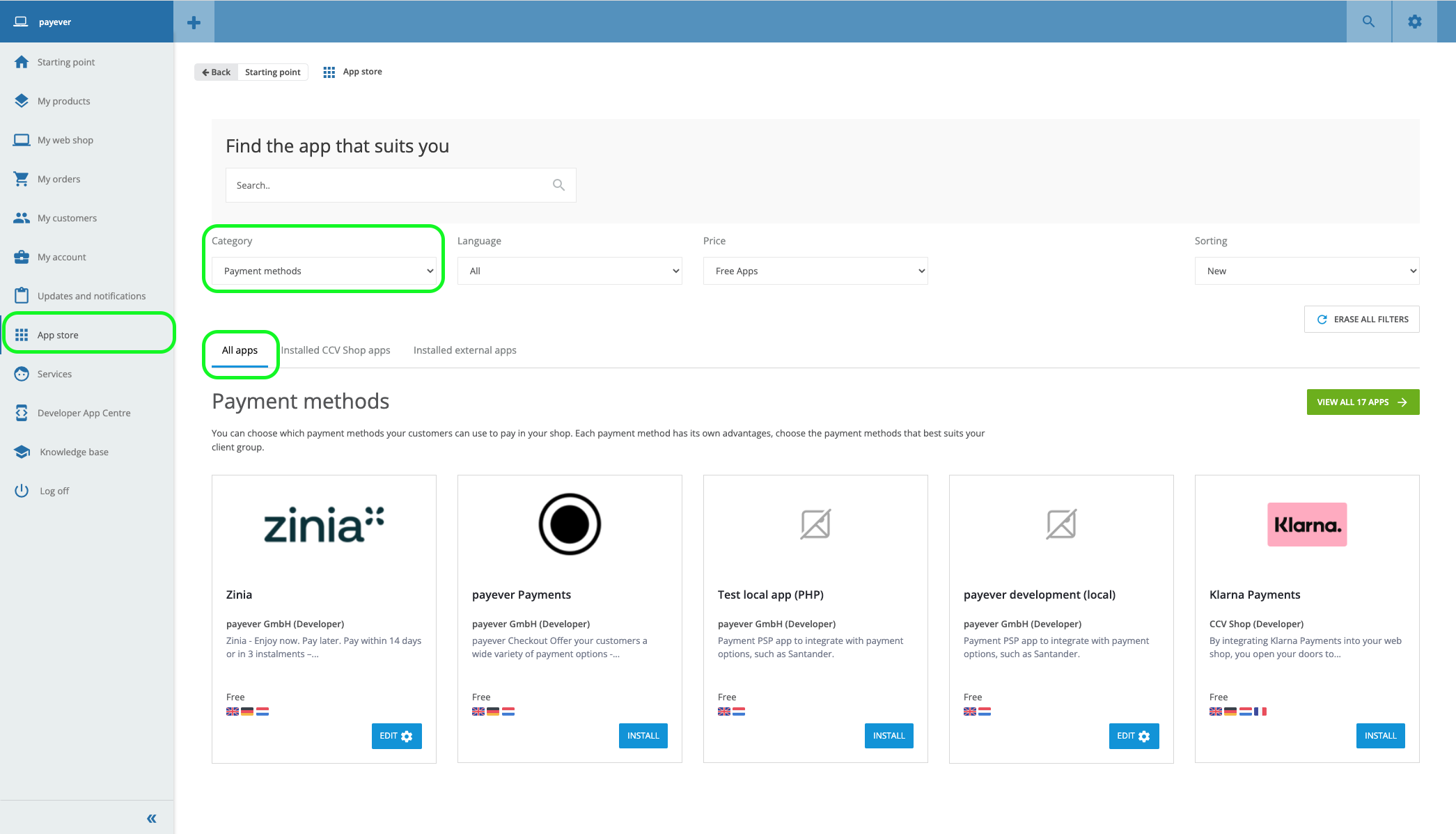Viewport: 1456px width, 834px height.
Task: Click Edit button on Zinia card
Action: pos(397,736)
